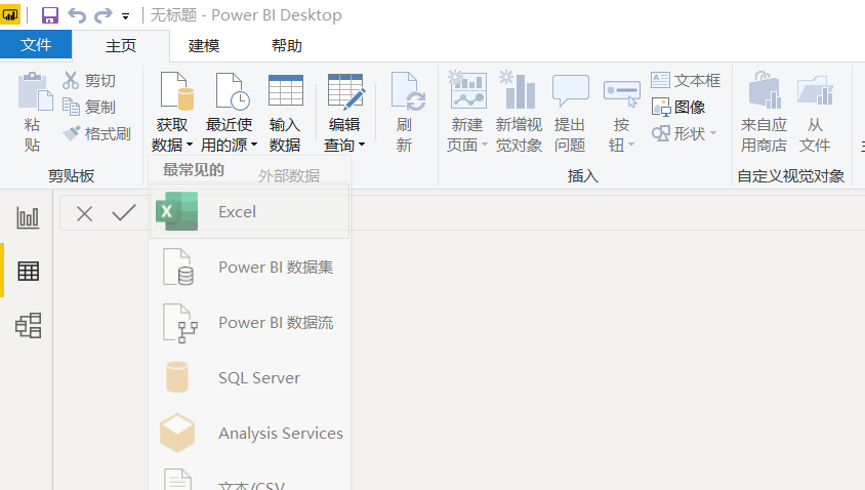Insert a 文本框 text box

point(686,81)
